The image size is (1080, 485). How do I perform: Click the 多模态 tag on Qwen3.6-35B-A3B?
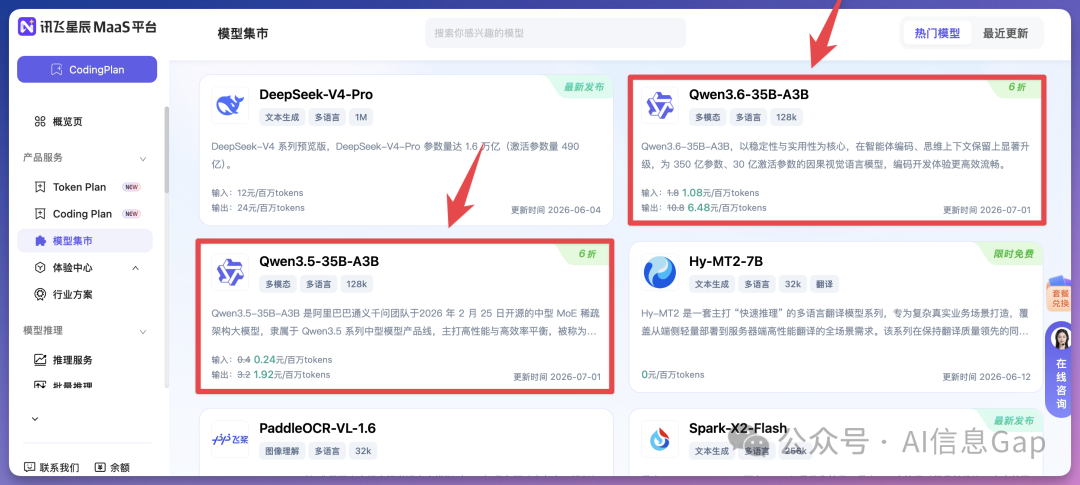707,117
